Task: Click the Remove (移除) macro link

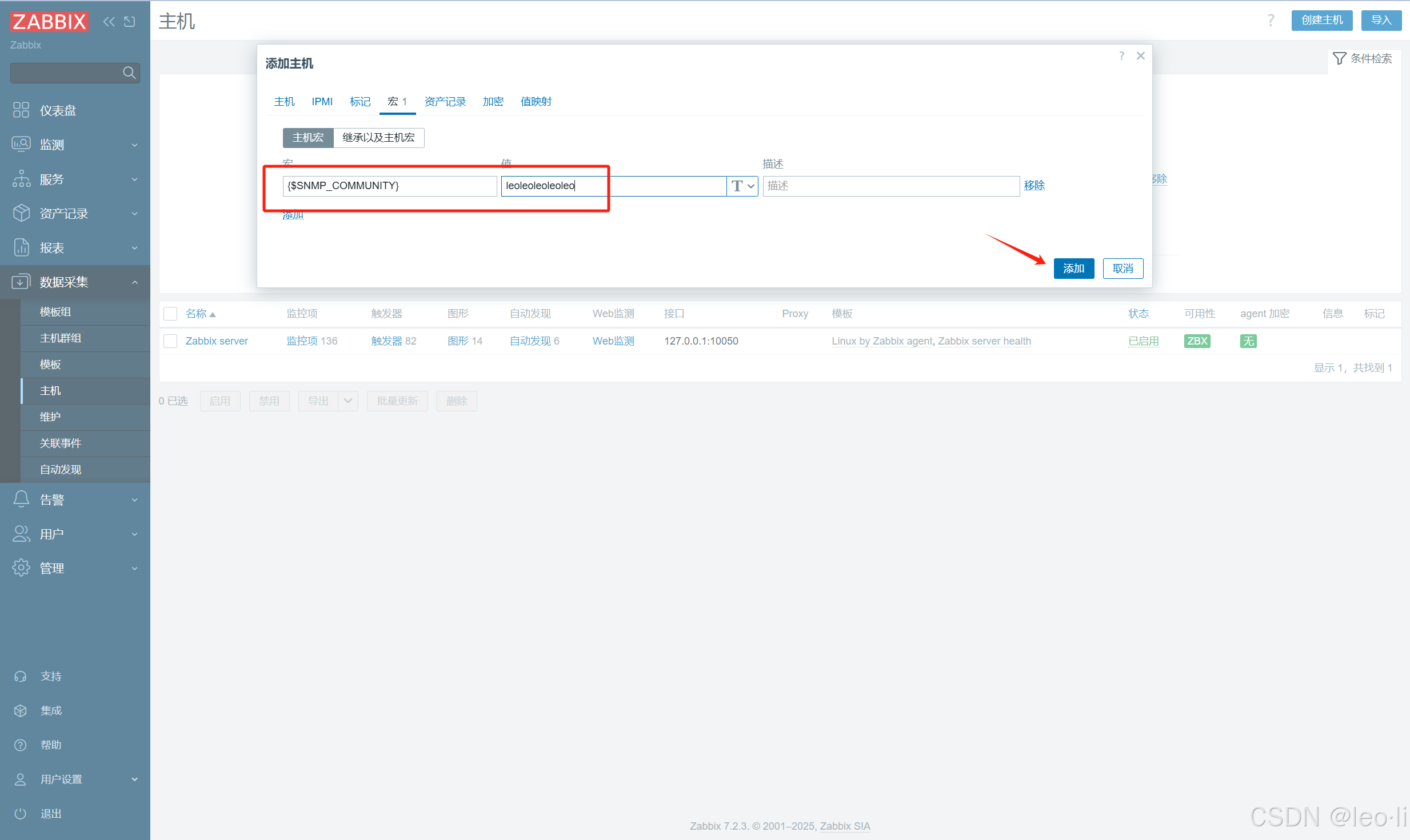Action: pyautogui.click(x=1034, y=186)
